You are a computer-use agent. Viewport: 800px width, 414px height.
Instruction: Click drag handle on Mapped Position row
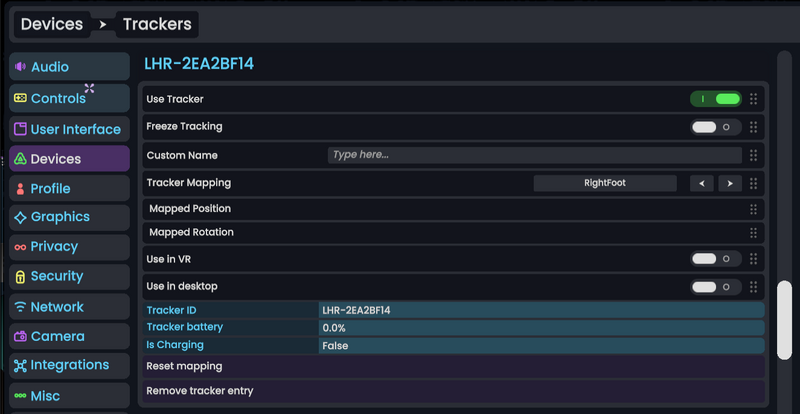click(x=754, y=209)
